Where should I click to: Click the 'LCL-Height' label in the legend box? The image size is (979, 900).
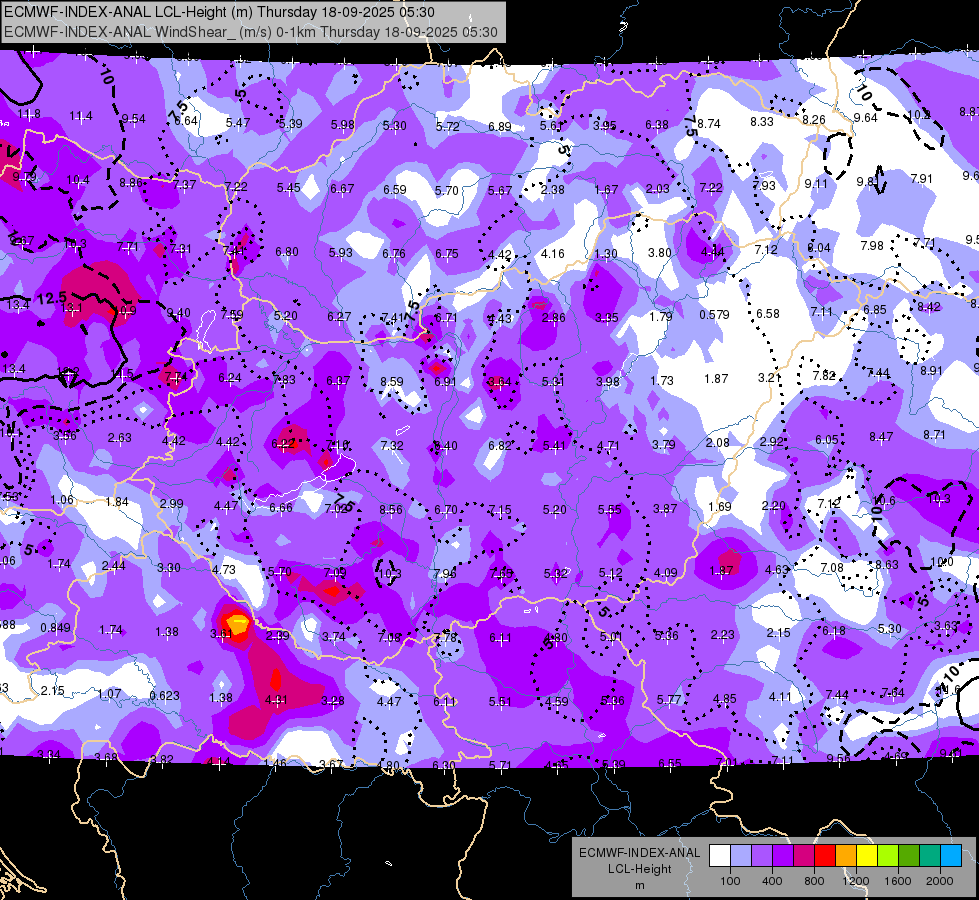pos(639,869)
